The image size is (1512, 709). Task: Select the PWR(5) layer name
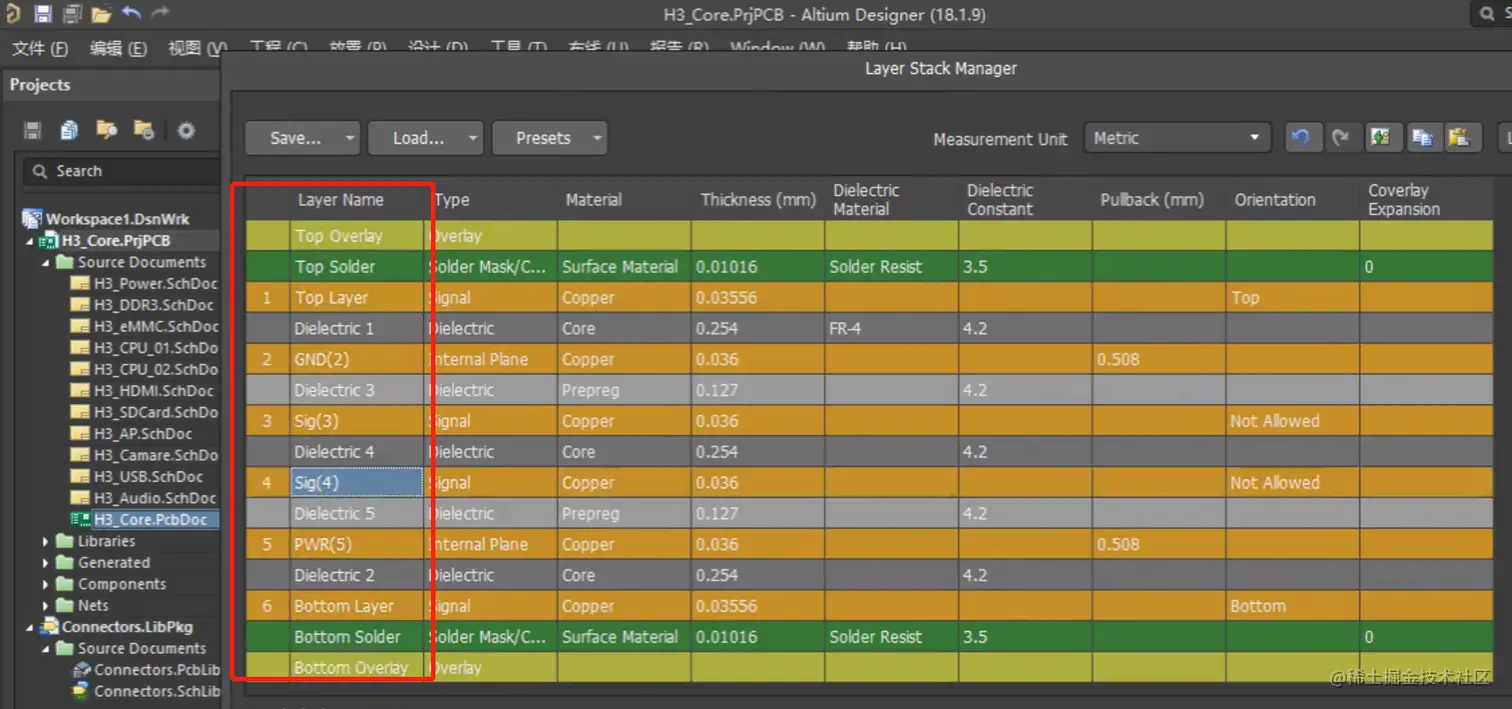pos(323,545)
